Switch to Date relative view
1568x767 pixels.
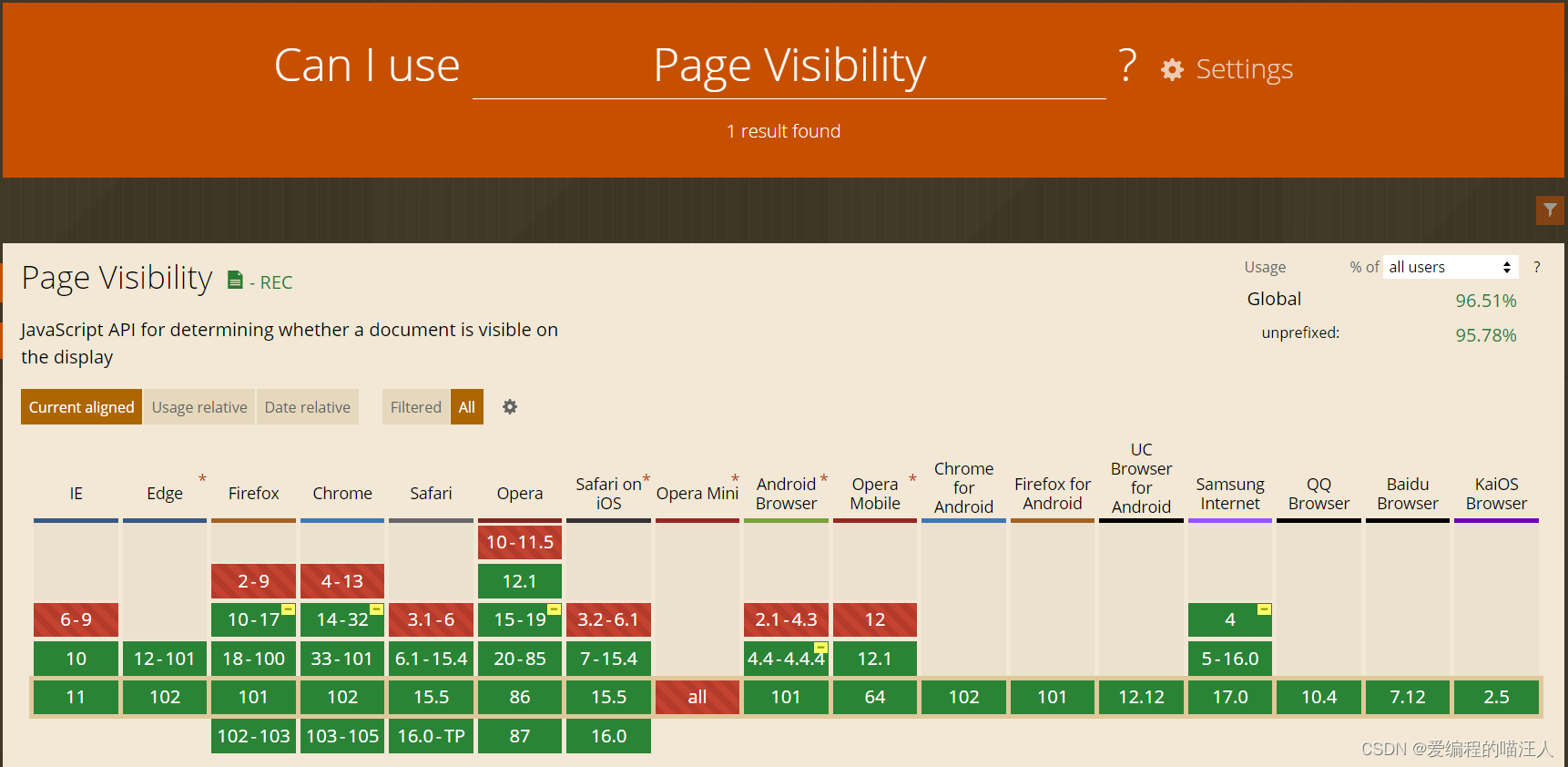pyautogui.click(x=308, y=407)
